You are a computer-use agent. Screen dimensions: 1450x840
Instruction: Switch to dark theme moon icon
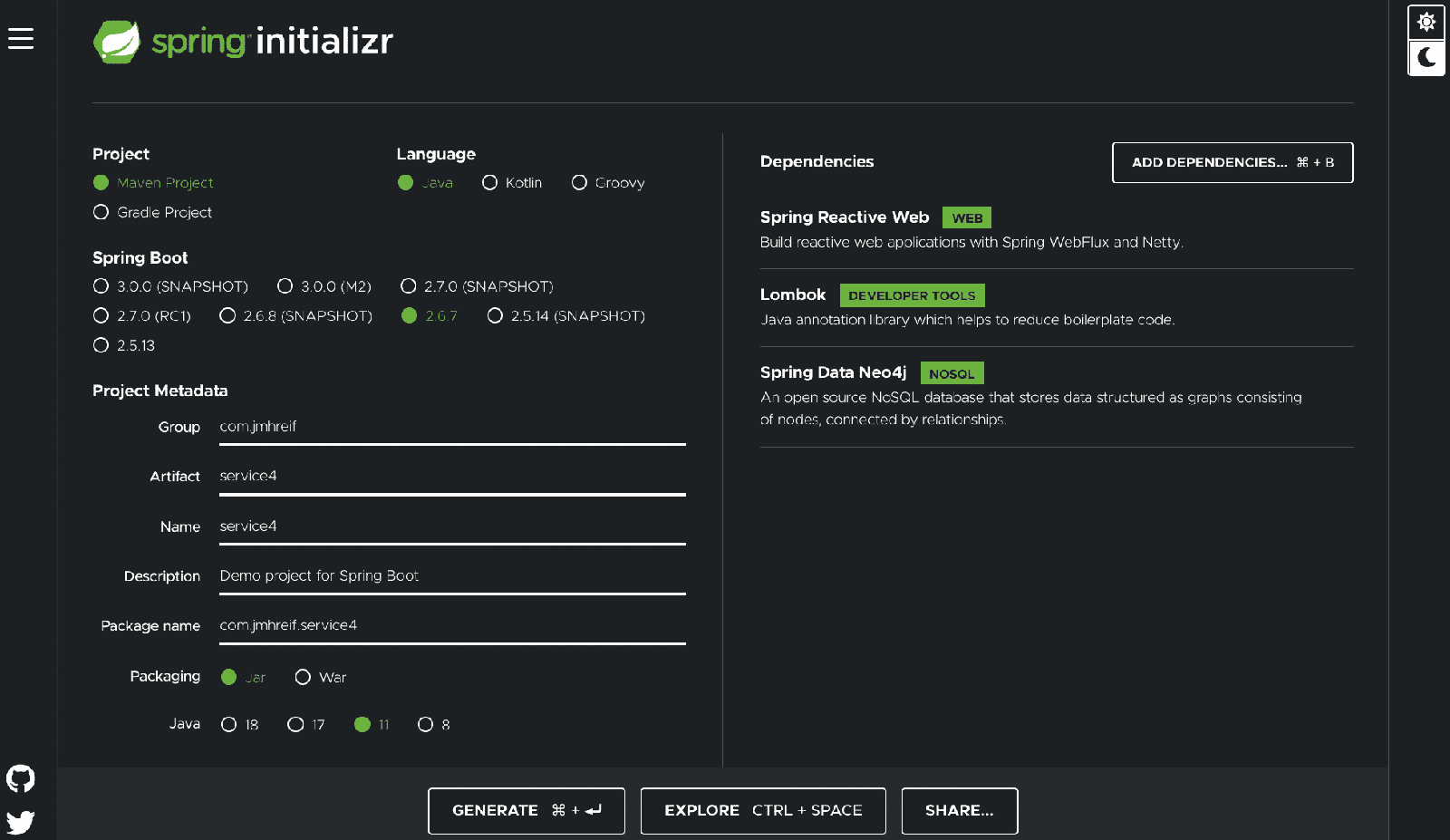tap(1426, 58)
